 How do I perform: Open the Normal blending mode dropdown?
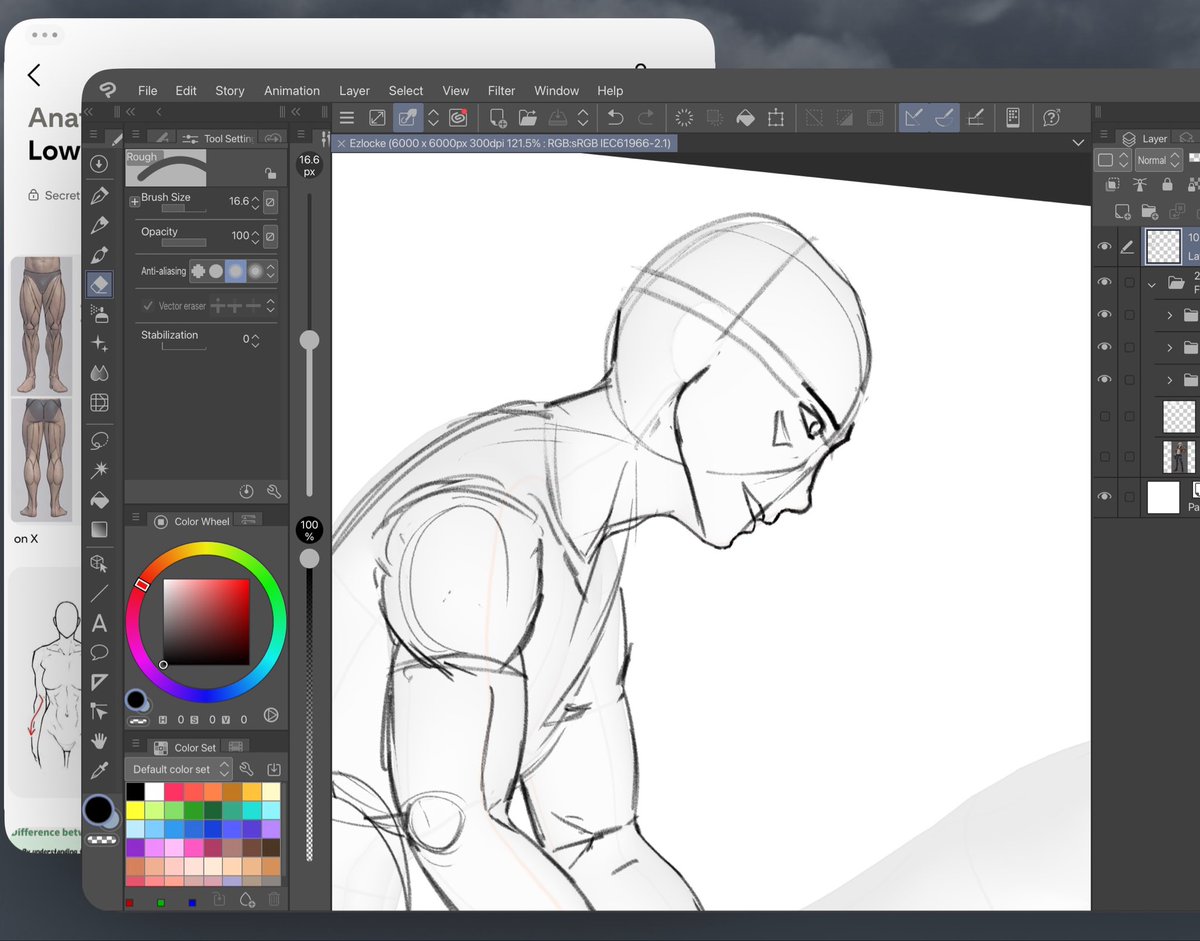[x=1159, y=160]
